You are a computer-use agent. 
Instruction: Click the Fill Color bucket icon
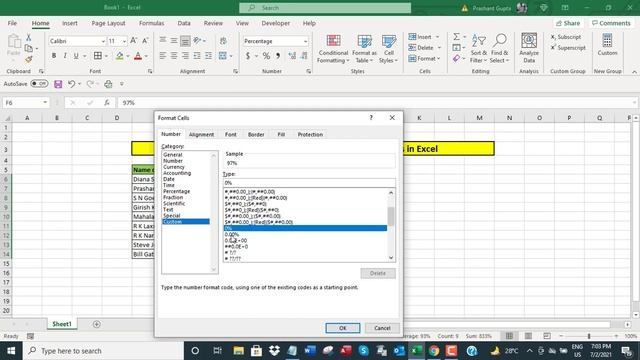(120, 56)
